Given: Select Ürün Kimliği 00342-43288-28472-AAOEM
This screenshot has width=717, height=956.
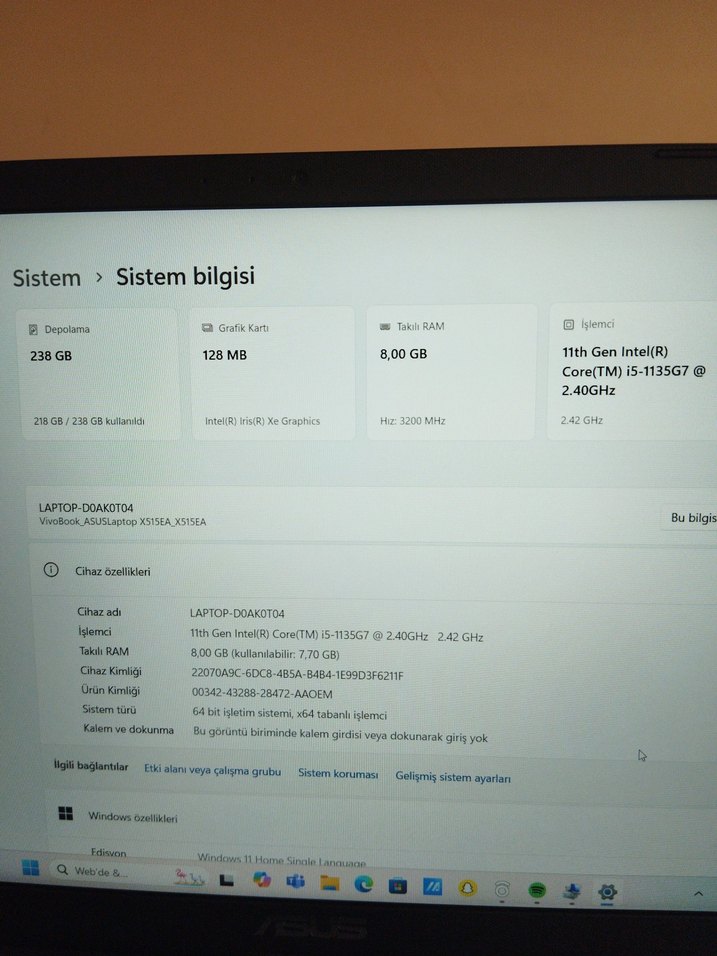Looking at the screenshot, I should 262,694.
